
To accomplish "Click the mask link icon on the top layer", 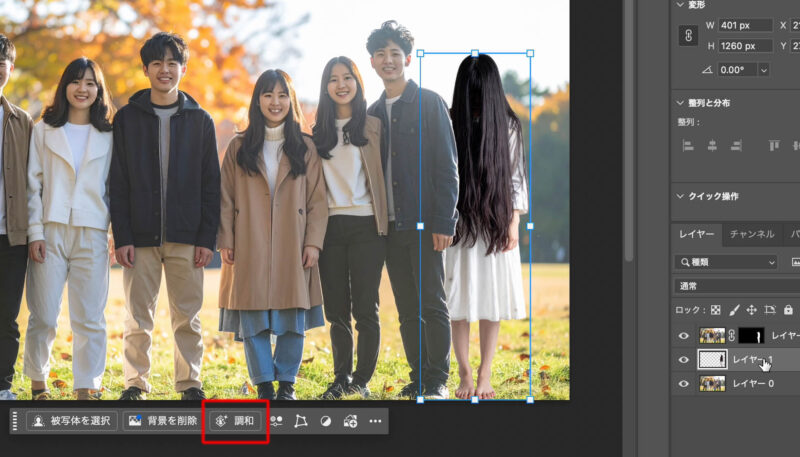I will 732,335.
